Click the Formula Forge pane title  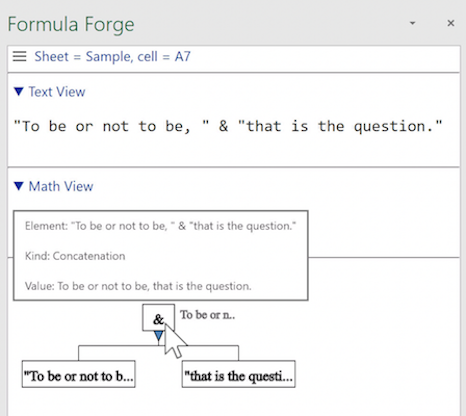point(71,24)
